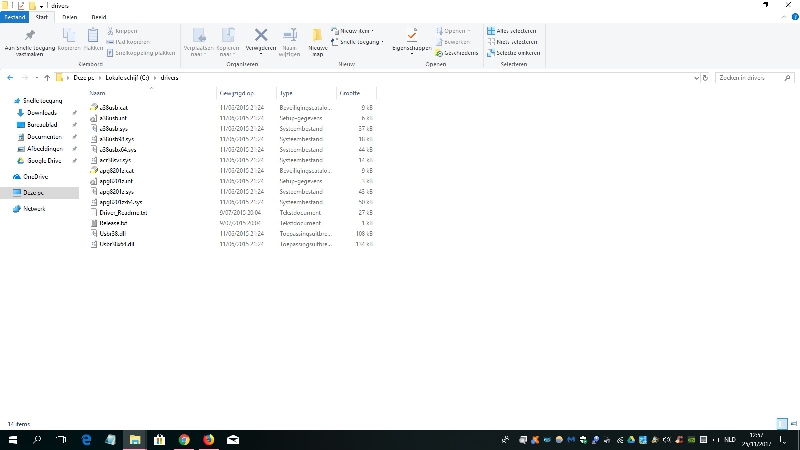Sort files by the 'Naam' column header
This screenshot has height=450, width=800.
click(98, 93)
